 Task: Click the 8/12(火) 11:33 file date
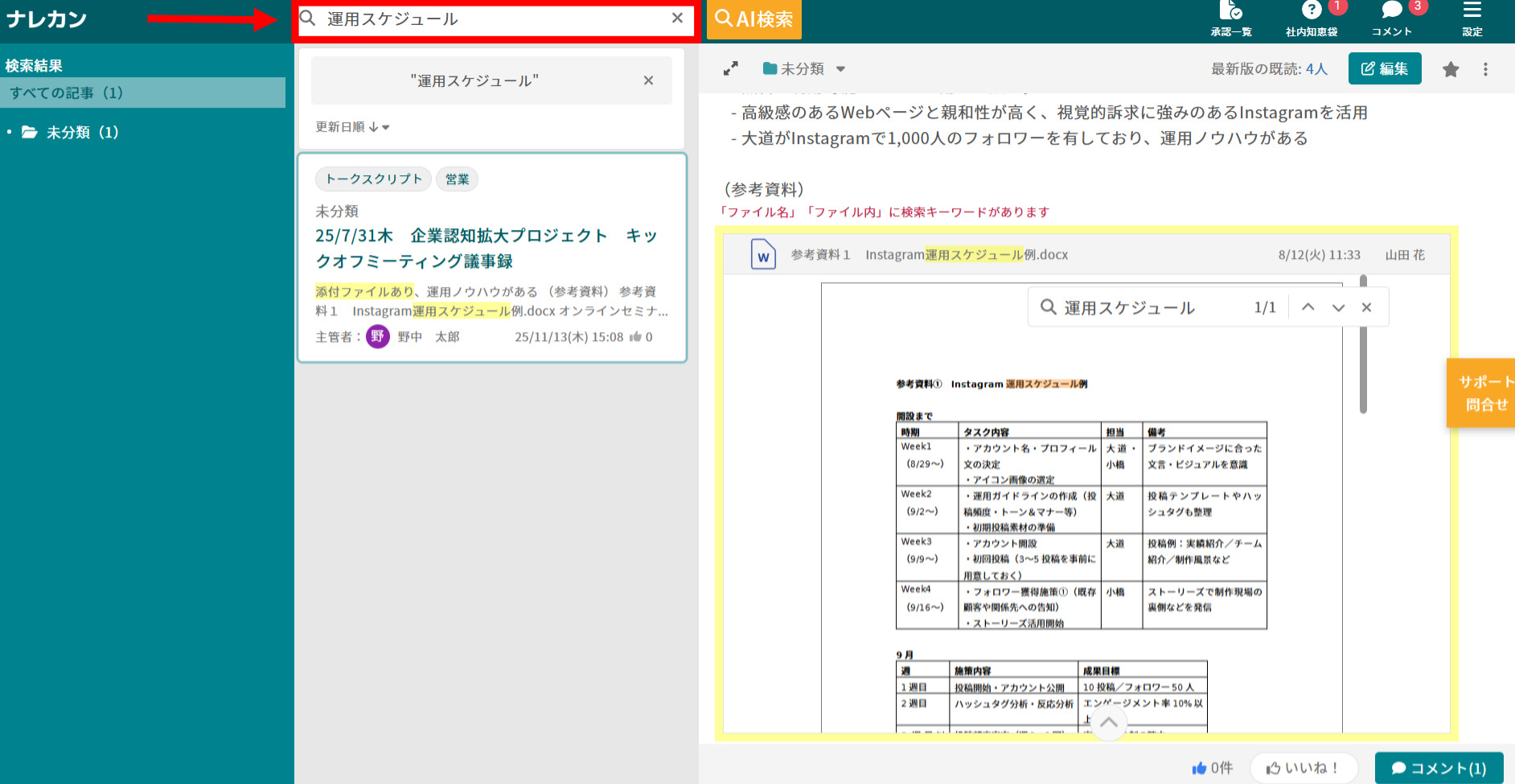1320,255
